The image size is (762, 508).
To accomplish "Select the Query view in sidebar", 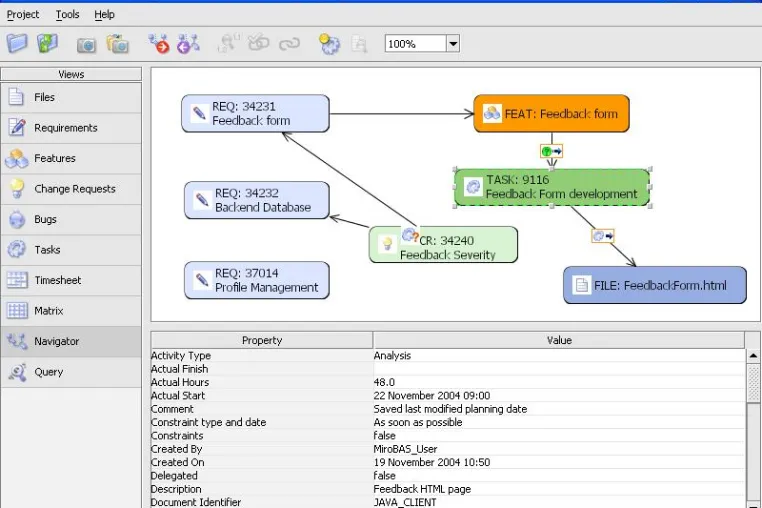I will pyautogui.click(x=71, y=372).
